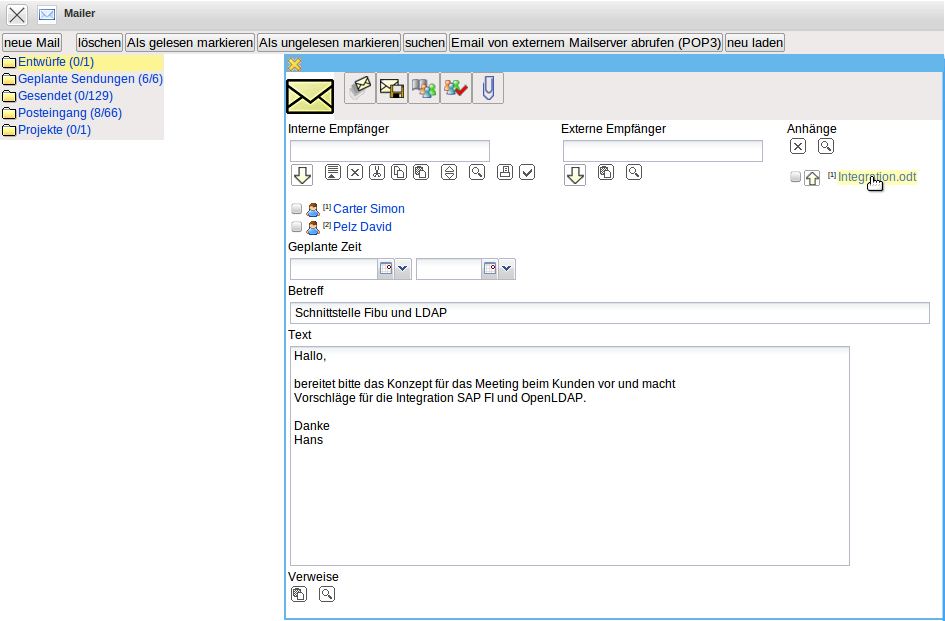This screenshot has width=945, height=621.
Task: Click the 'neue Mail' button
Action: coord(32,43)
